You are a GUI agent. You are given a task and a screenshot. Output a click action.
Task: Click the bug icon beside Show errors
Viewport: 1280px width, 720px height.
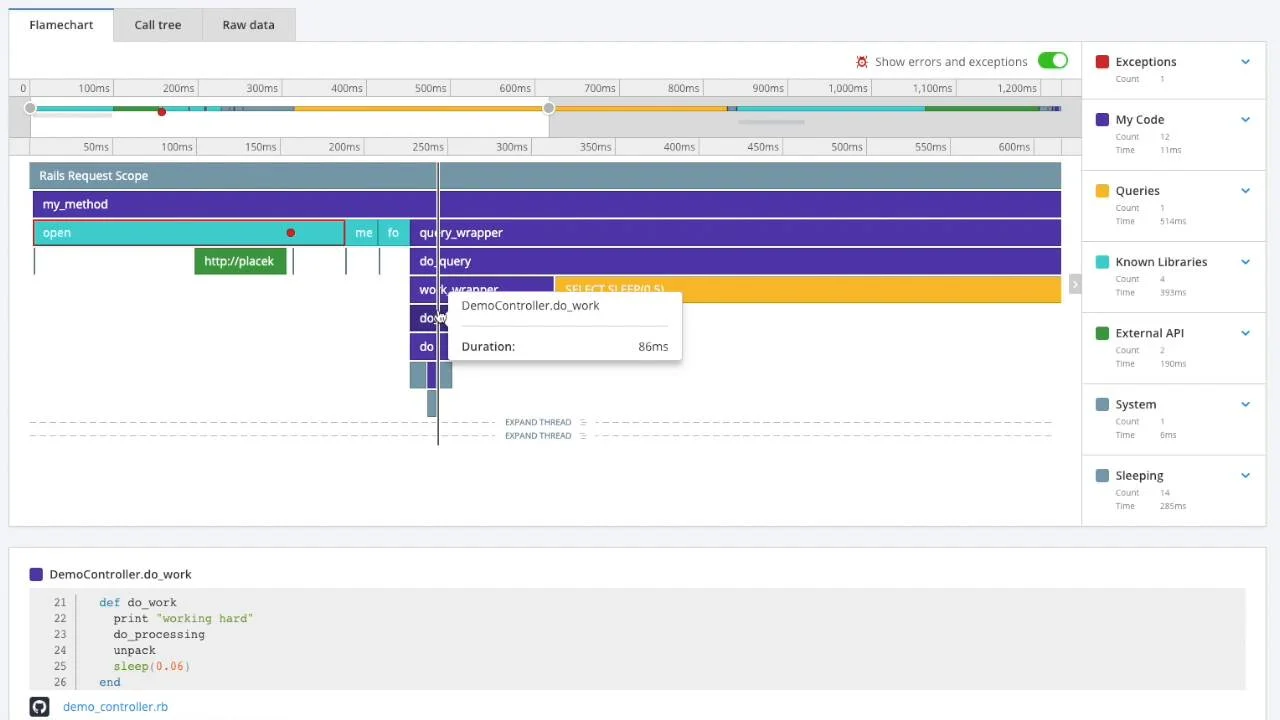pyautogui.click(x=862, y=62)
